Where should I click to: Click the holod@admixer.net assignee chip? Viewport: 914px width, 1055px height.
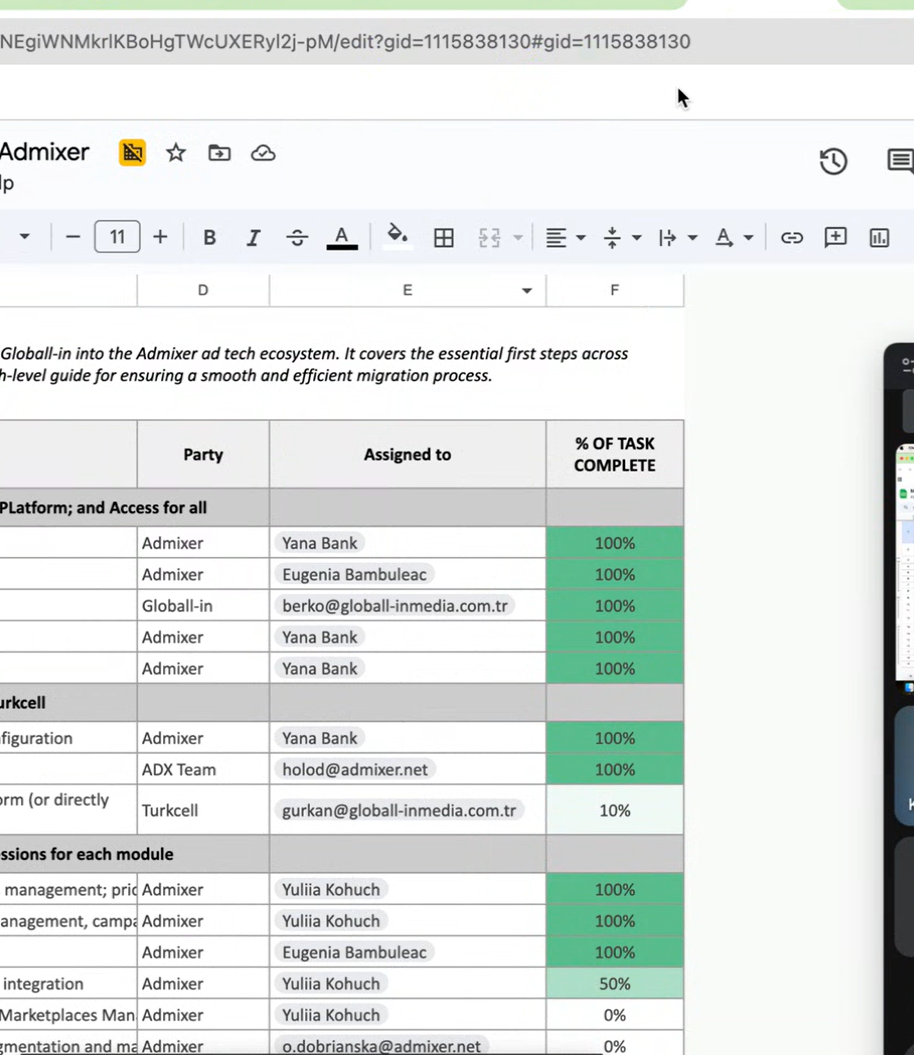355,769
